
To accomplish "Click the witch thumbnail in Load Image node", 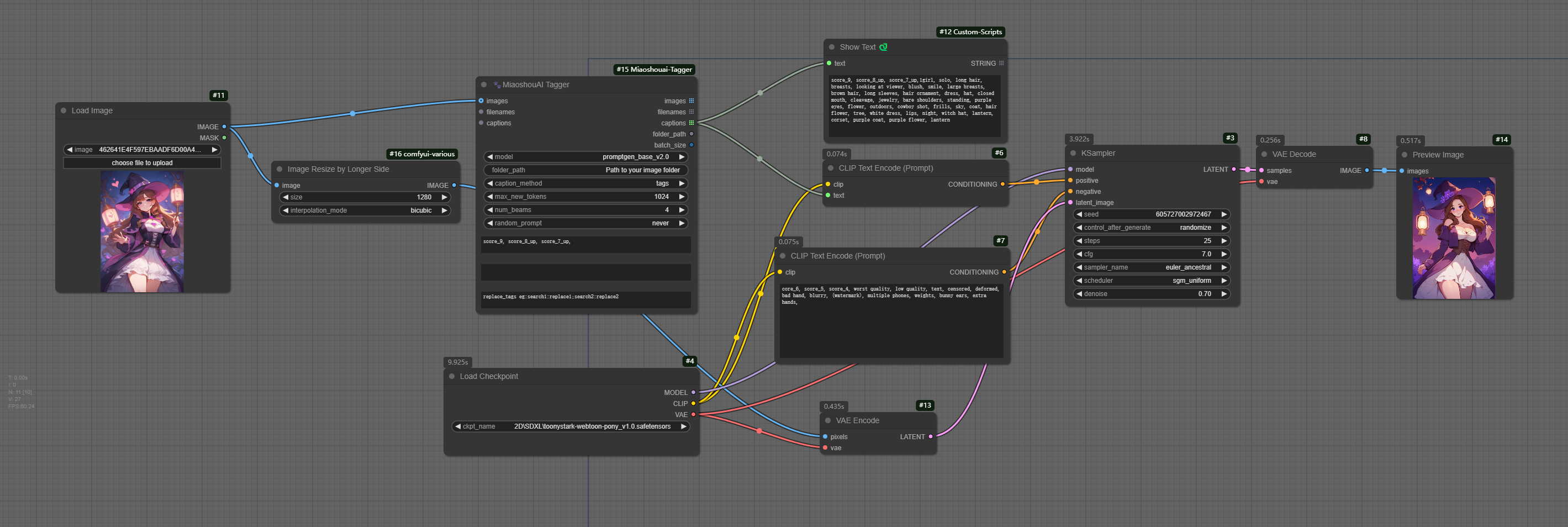I will click(x=142, y=232).
